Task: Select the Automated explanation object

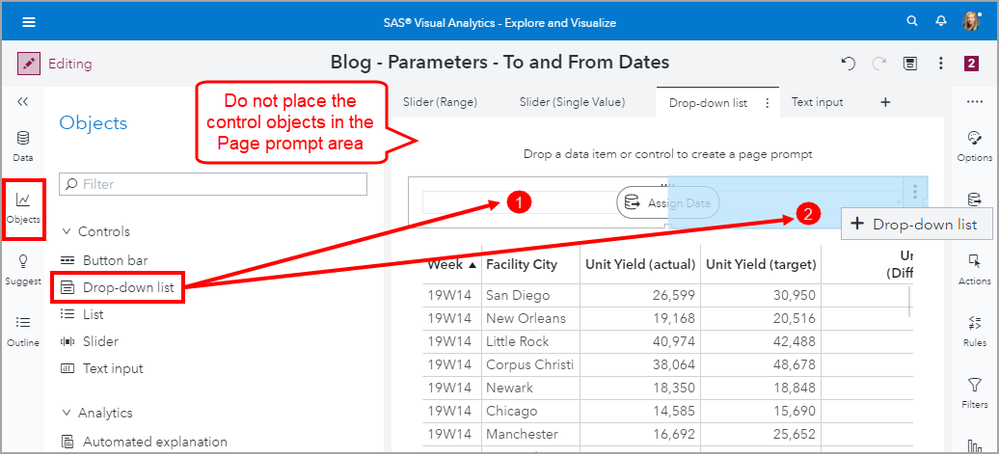Action: [x=144, y=442]
